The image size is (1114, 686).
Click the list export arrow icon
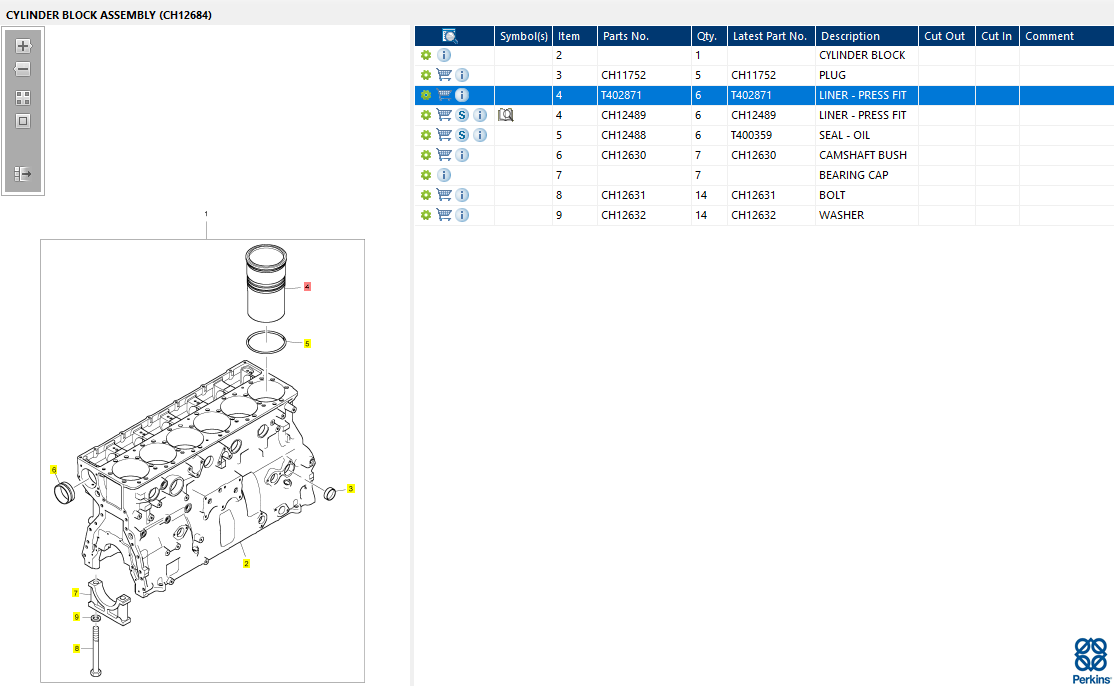click(23, 174)
